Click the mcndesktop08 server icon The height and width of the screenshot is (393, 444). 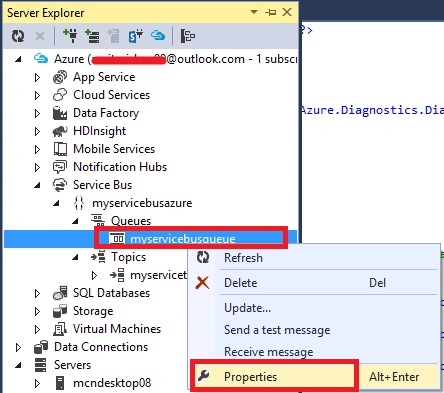coord(60,383)
